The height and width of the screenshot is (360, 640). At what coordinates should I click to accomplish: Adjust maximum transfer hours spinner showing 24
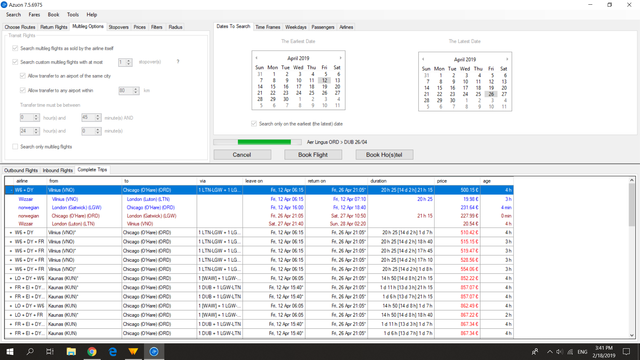coord(36,131)
